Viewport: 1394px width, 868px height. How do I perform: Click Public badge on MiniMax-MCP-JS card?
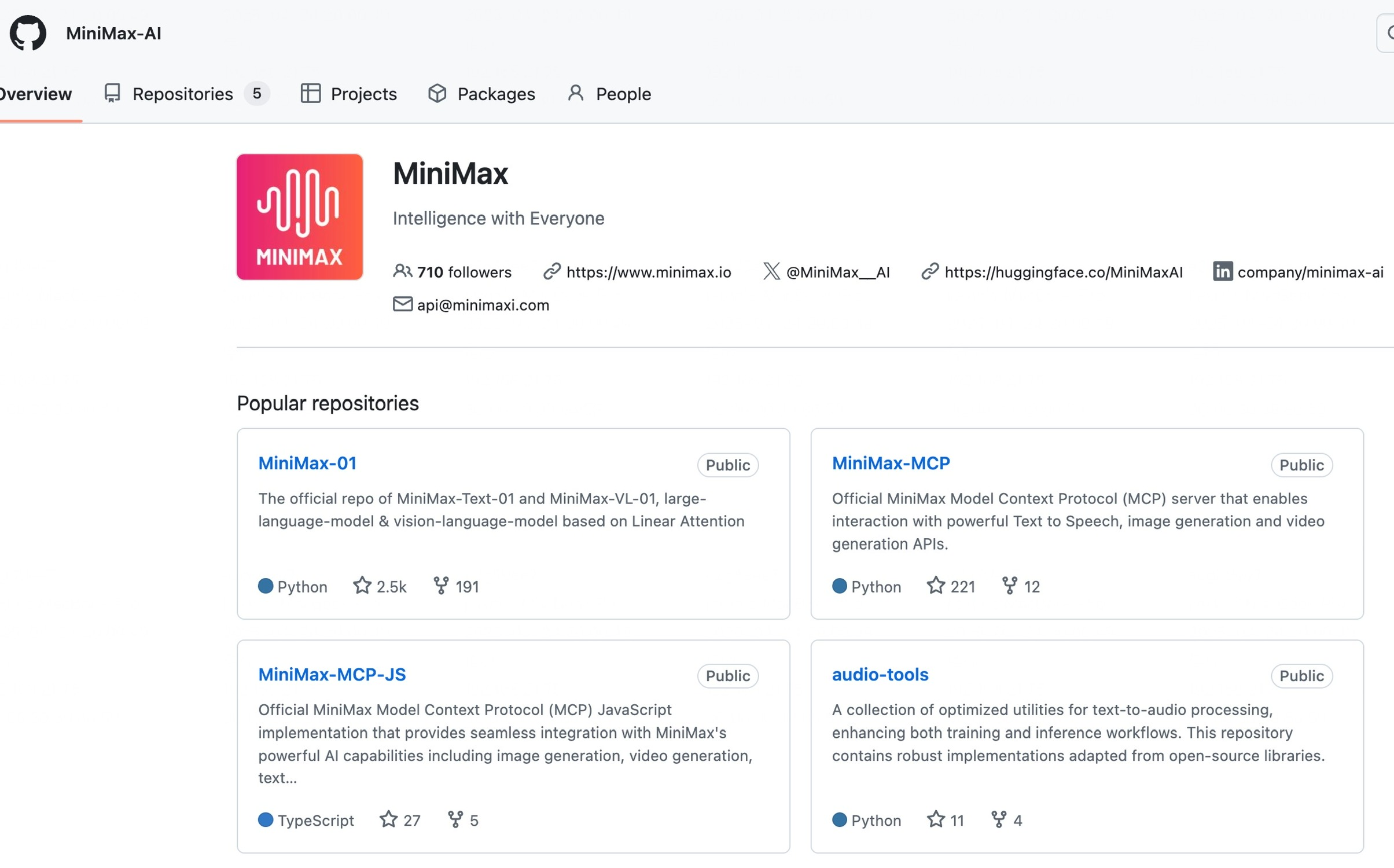728,676
